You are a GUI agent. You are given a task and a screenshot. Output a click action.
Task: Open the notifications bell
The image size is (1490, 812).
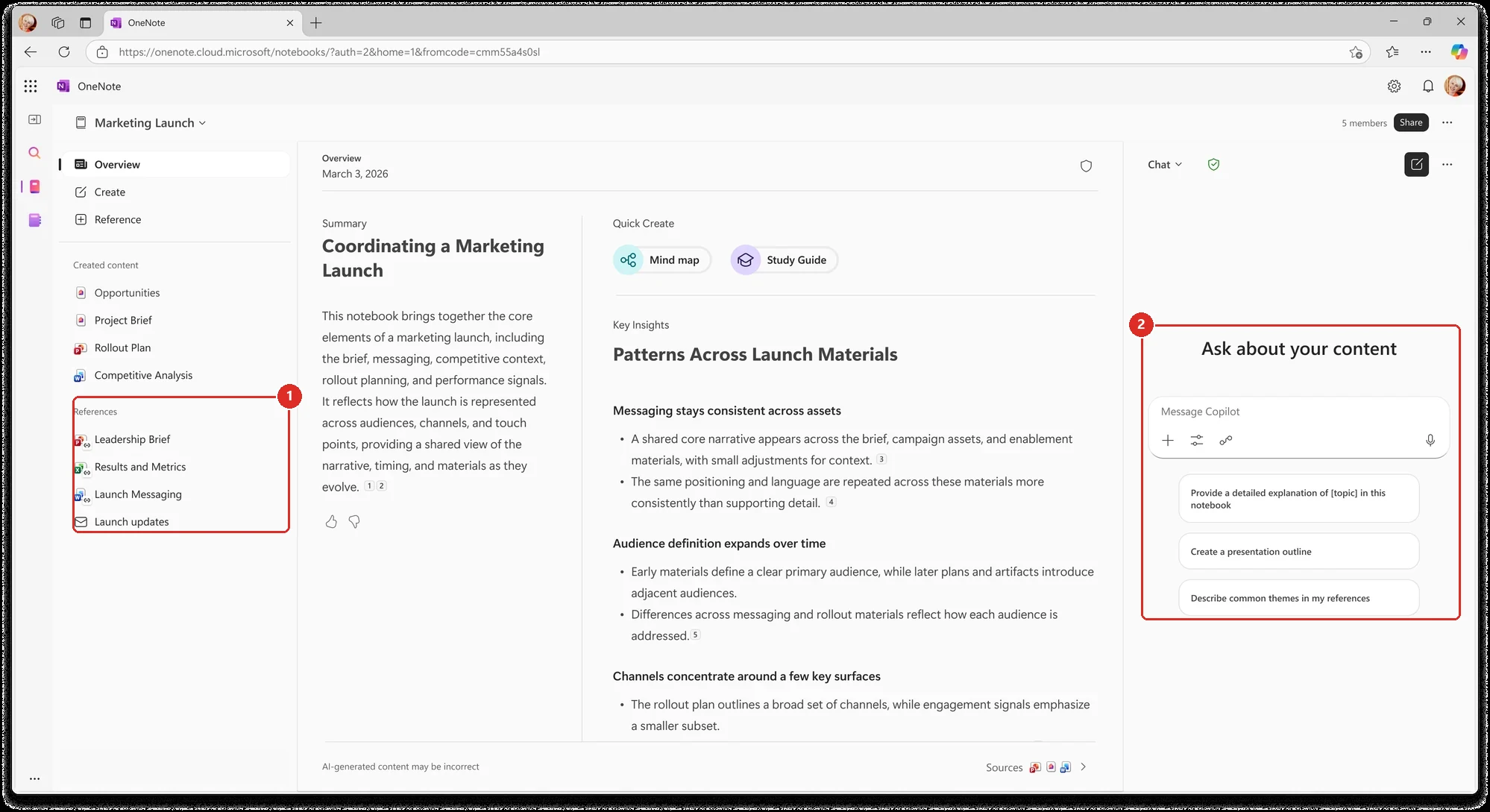tap(1427, 86)
